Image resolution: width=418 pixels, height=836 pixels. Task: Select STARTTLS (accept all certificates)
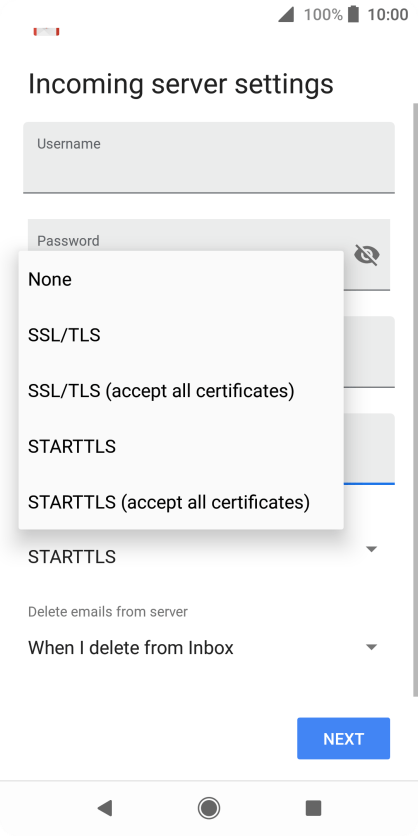click(181, 502)
